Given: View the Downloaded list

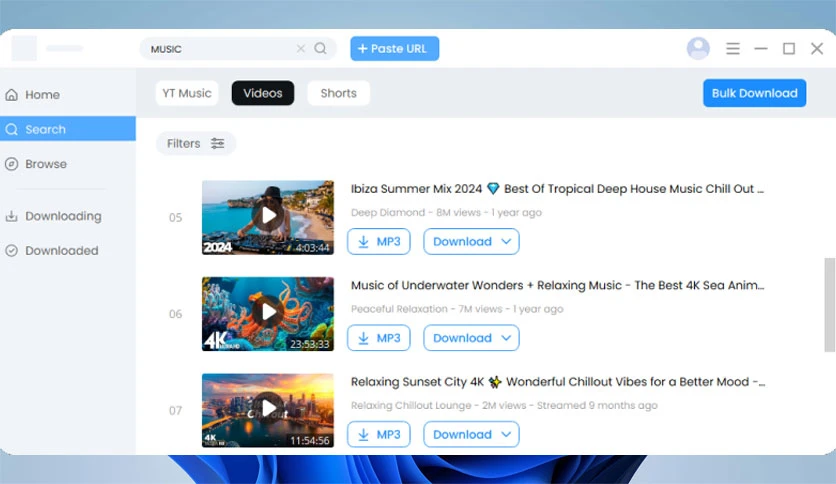Looking at the screenshot, I should pos(68,251).
